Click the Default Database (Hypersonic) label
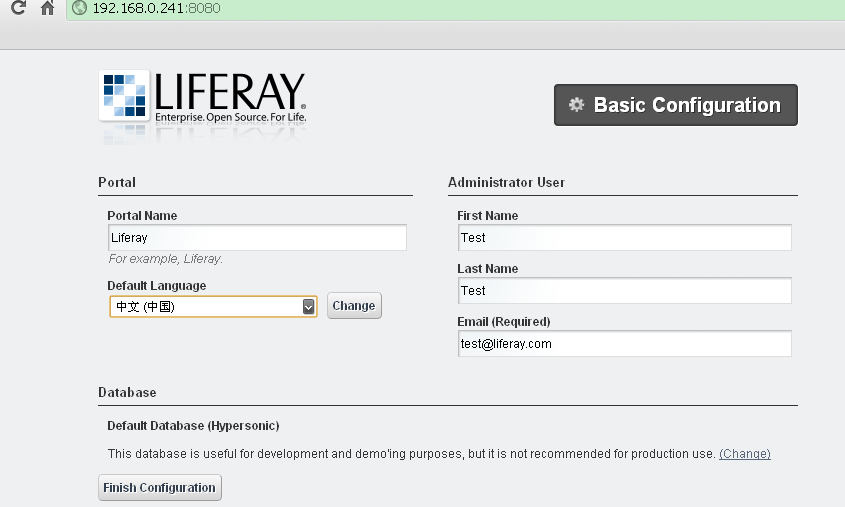 193,426
